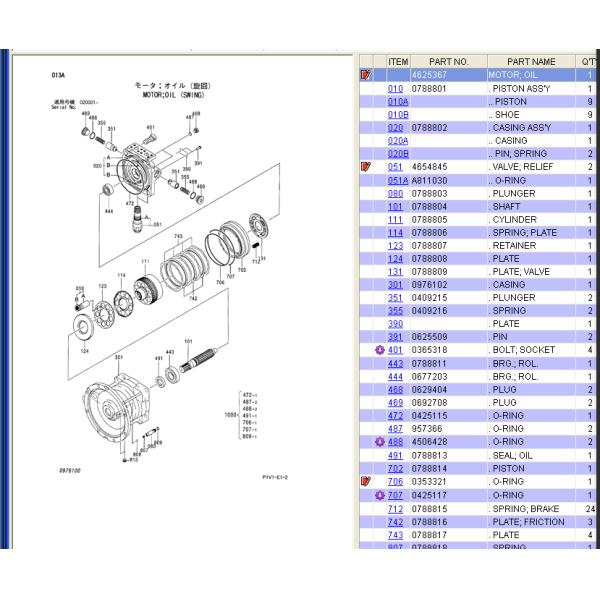This screenshot has width=600, height=600.
Task: Click the purple gear icon beside item 401
Action: coord(379,351)
